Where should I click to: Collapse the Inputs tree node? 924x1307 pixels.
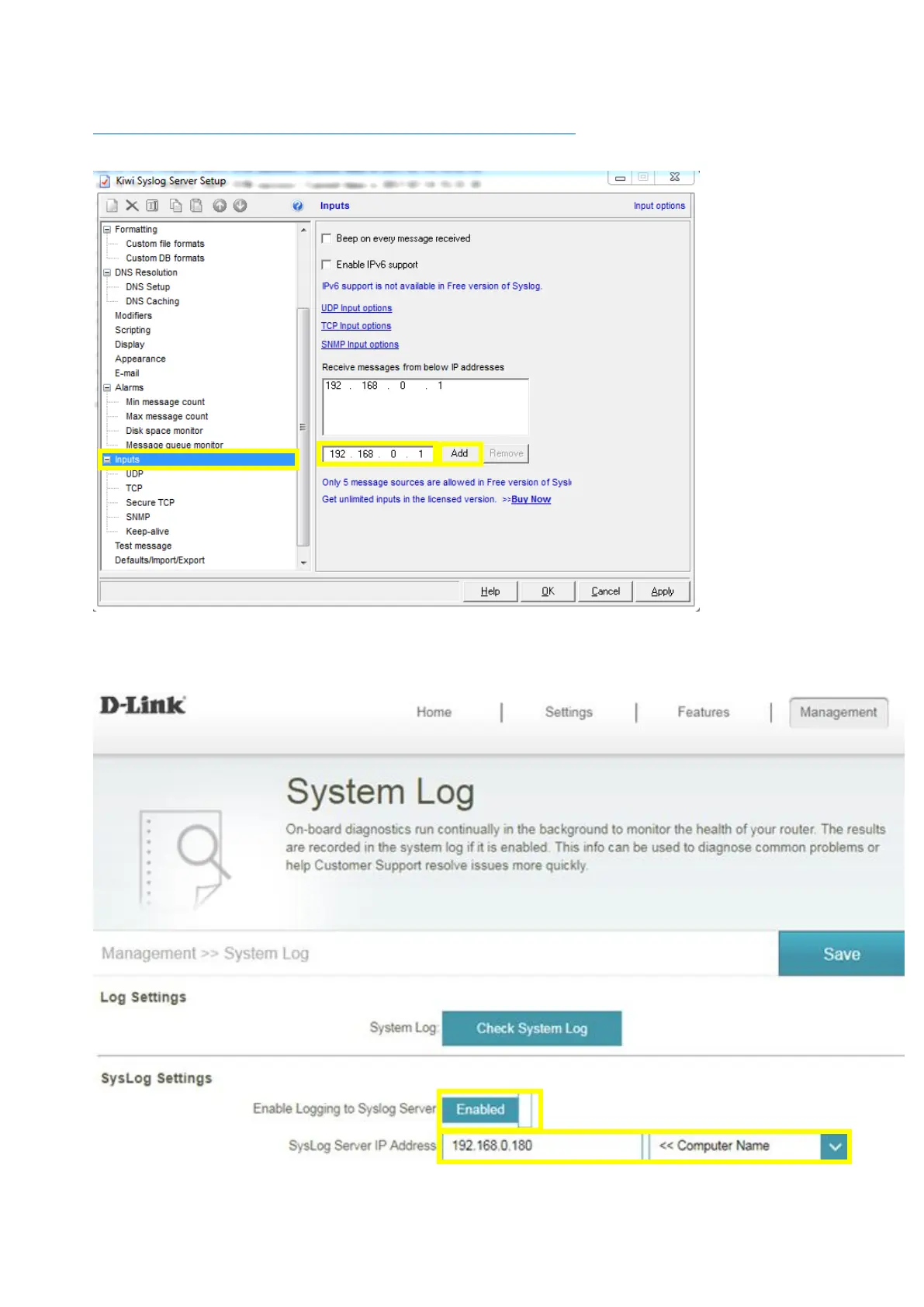tap(107, 459)
